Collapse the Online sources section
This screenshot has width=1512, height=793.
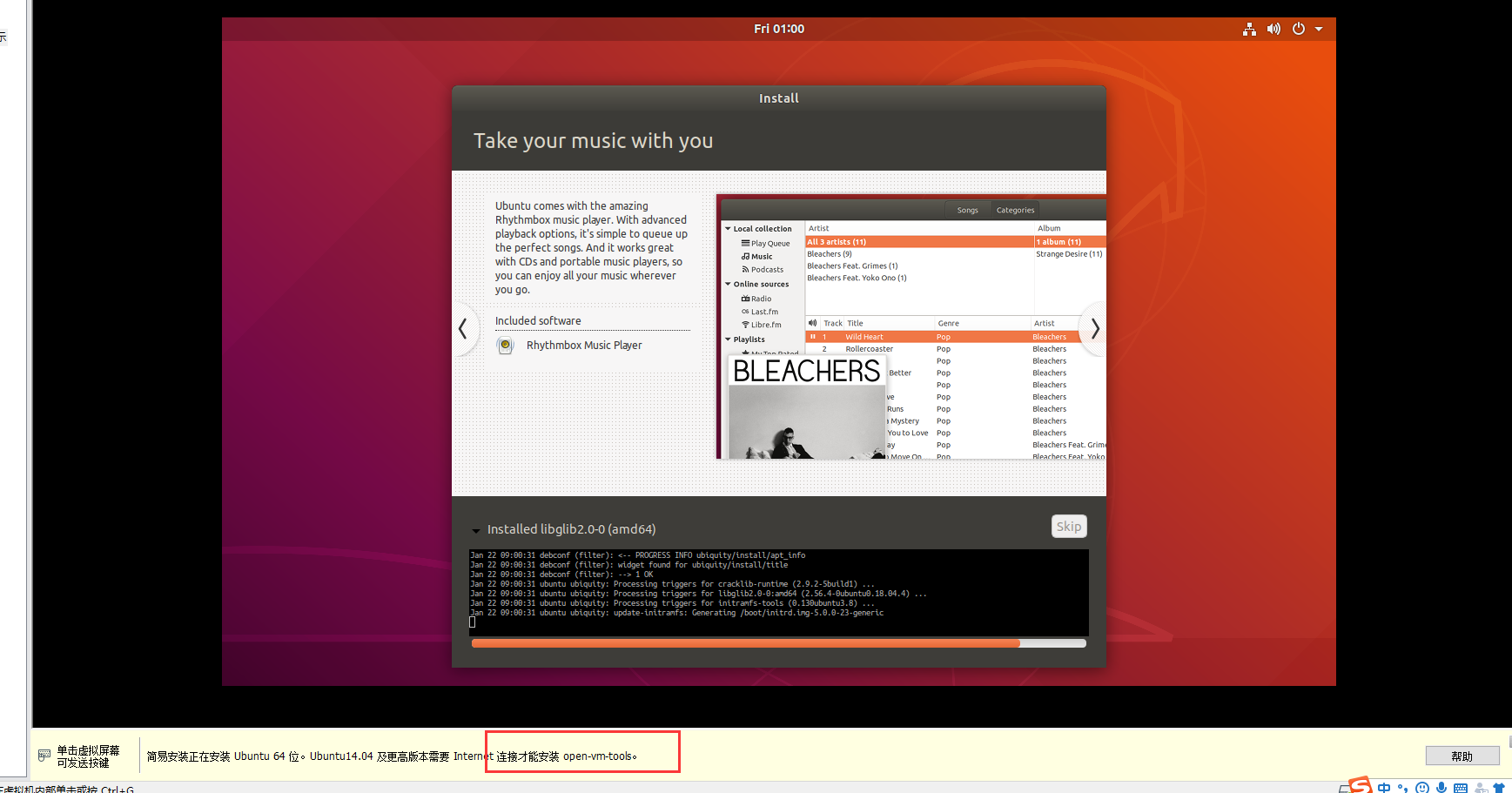[728, 284]
